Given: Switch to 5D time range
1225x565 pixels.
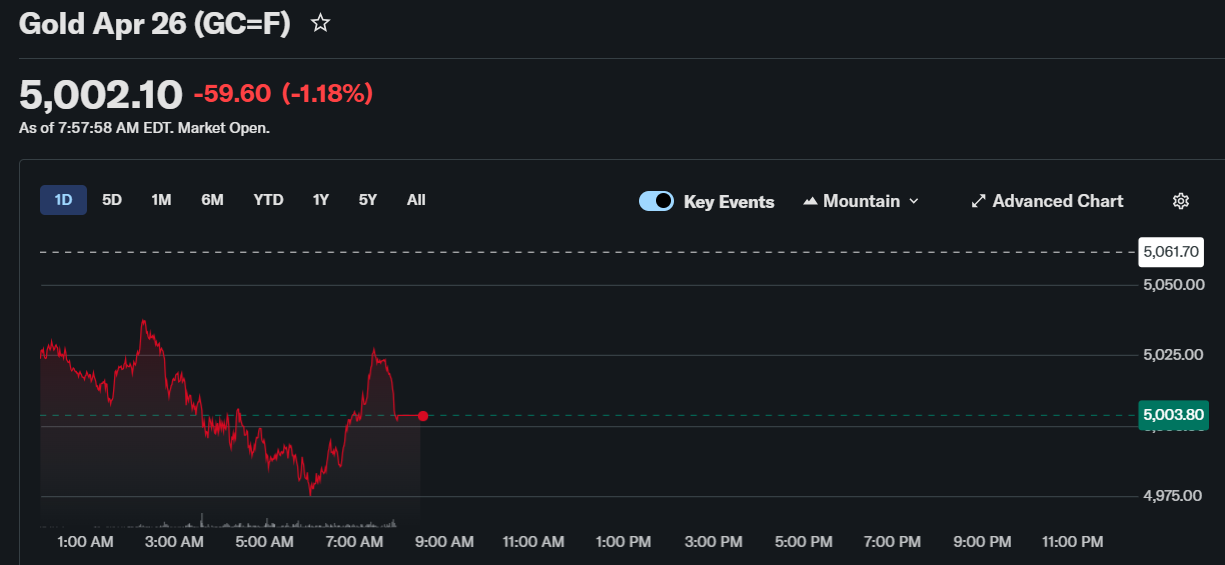Looking at the screenshot, I should pyautogui.click(x=112, y=200).
